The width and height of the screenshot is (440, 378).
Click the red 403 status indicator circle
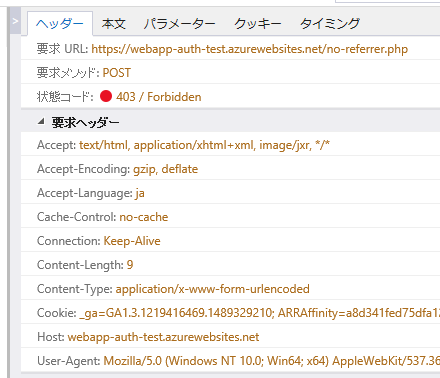(106, 96)
